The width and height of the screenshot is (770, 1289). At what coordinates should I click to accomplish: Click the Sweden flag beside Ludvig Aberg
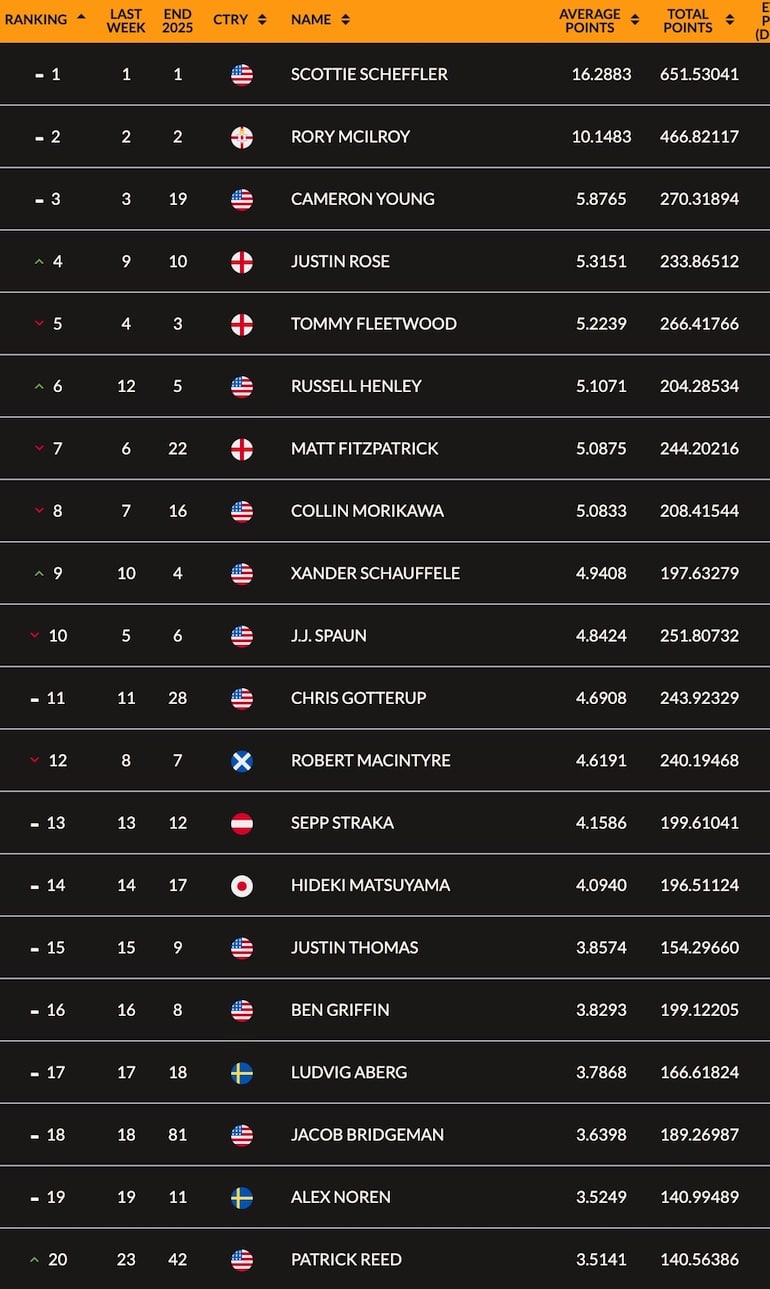pyautogui.click(x=242, y=1073)
